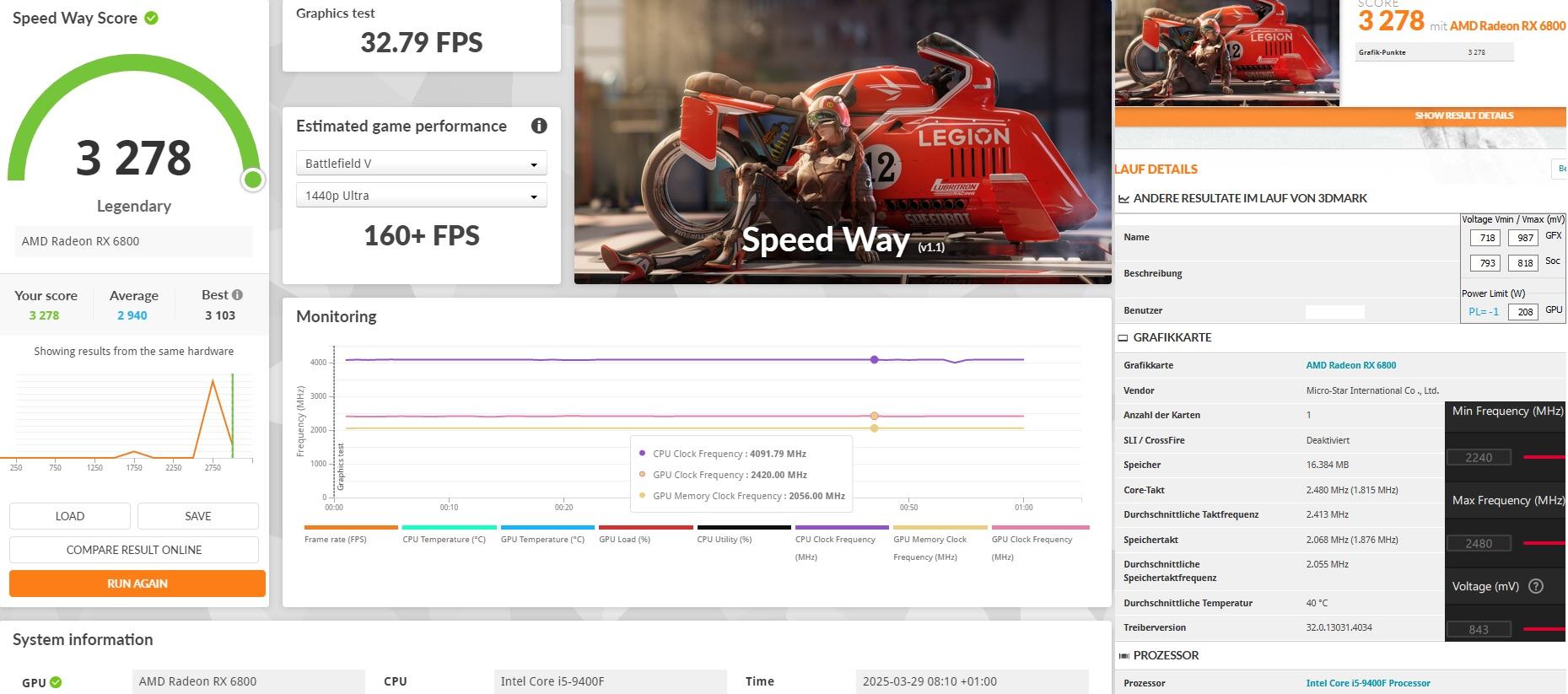Viewport: 1568px width, 694px height.
Task: Click the AMD Radeon RX 6800 link beside score
Action: pyautogui.click(x=1507, y=26)
